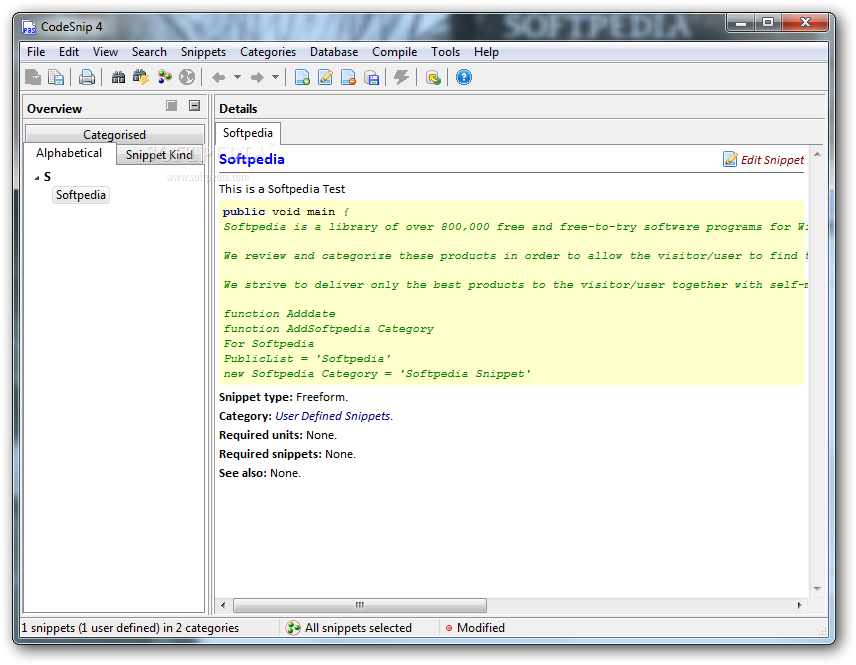Click the Back arrow toolbar icon
856x665 pixels.
click(219, 78)
